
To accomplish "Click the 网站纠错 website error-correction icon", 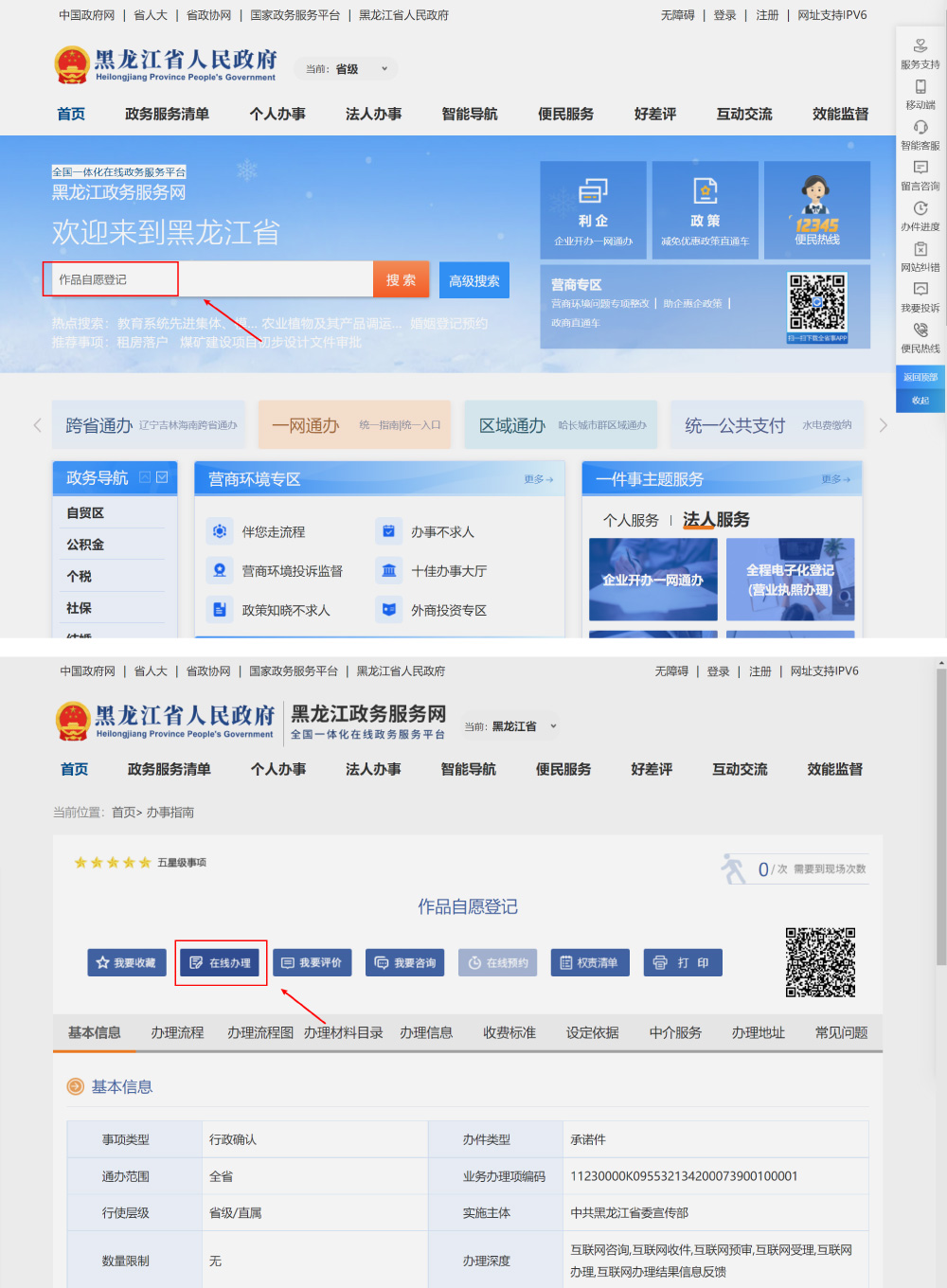I will pos(920,256).
